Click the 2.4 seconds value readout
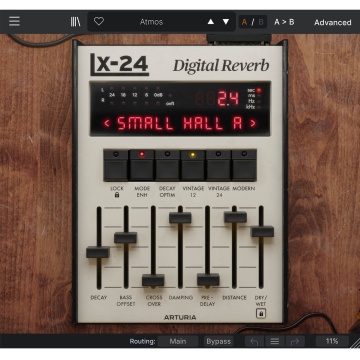Viewport: 360px width, 360px height. [228, 99]
